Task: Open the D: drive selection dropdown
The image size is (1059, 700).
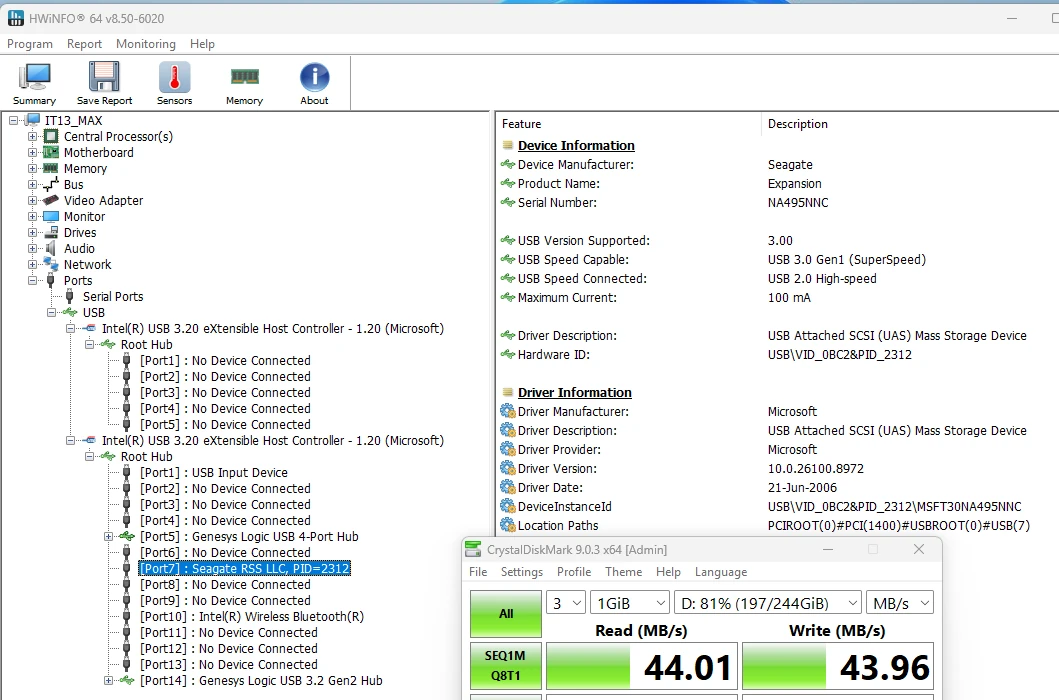Action: coord(769,603)
